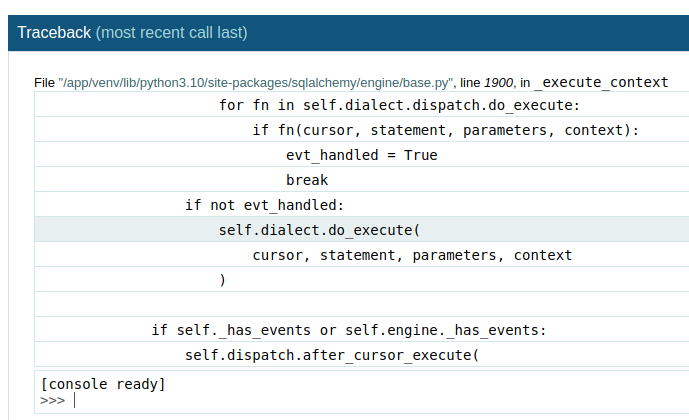Click the '(most recent call last)' text
689x420 pixels.
(171, 33)
